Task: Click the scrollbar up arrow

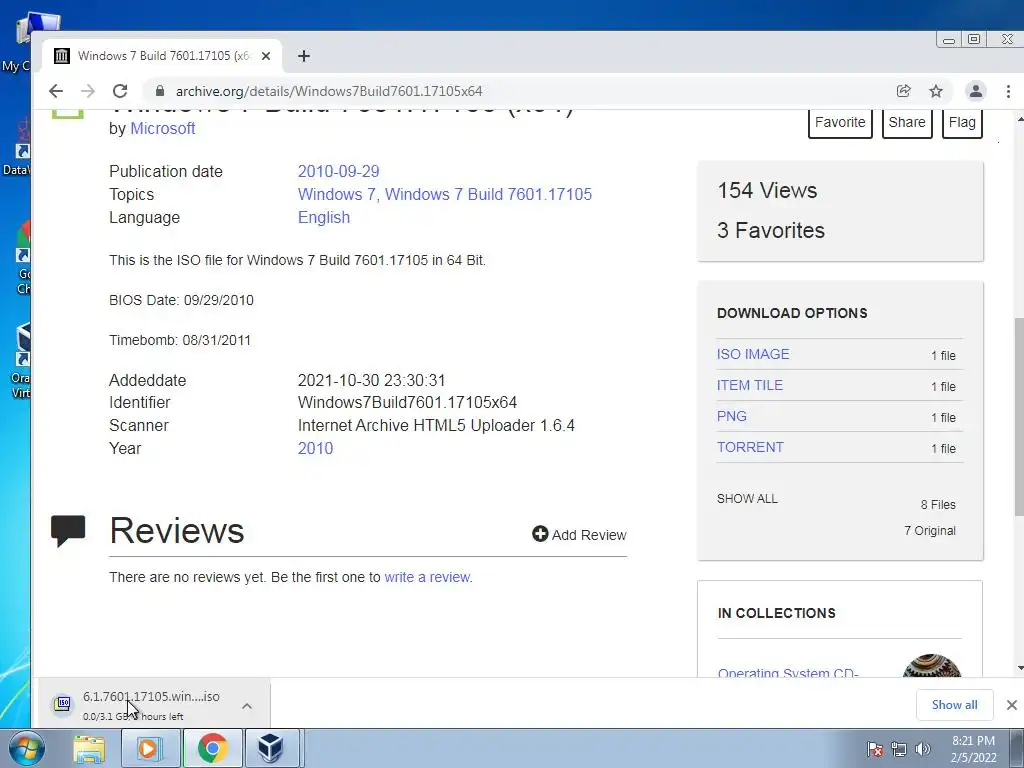Action: (1019, 119)
